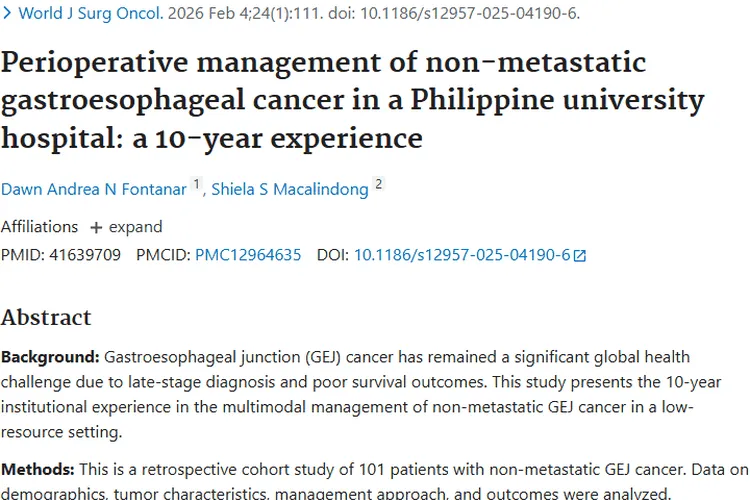Click the bold Background label in the abstract
Image resolution: width=750 pixels, height=500 pixels.
point(50,357)
